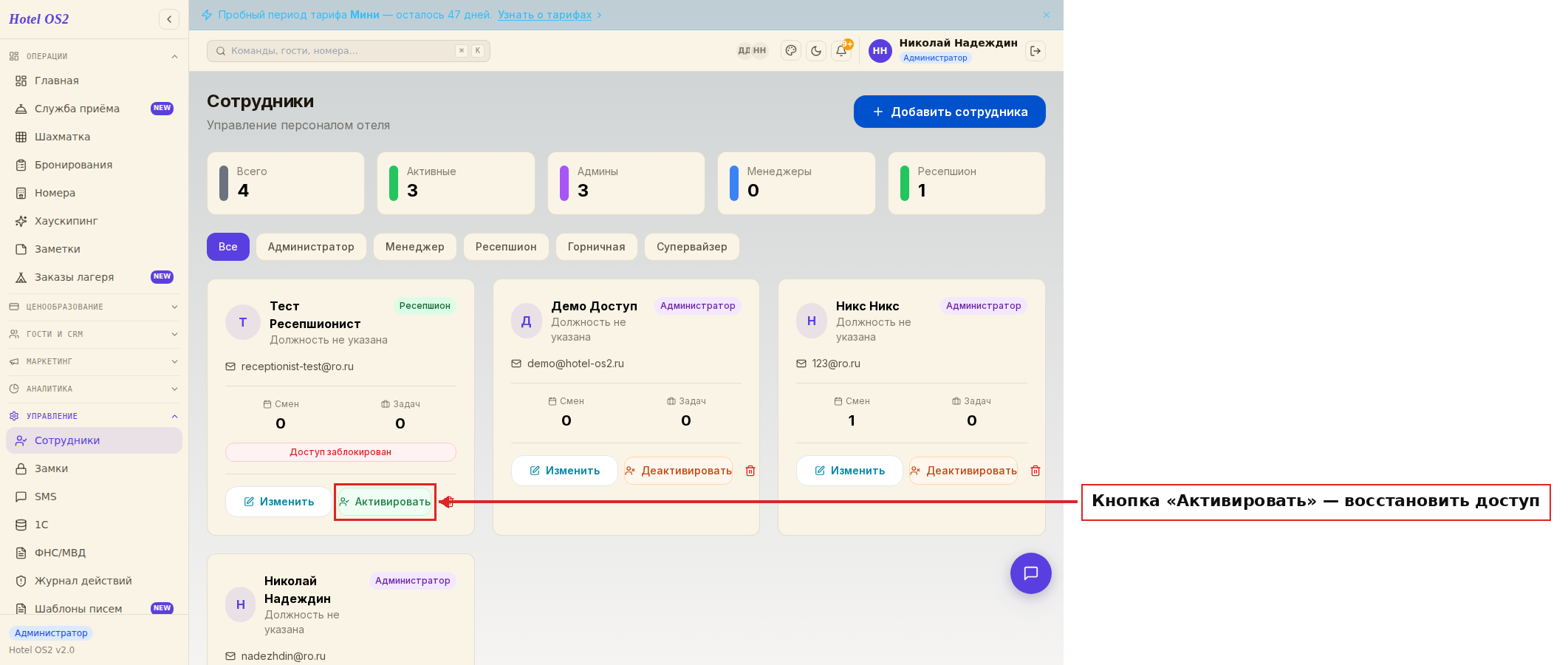Viewport: 1568px width, 665px height.
Task: Filter by Горничная role
Action: (597, 247)
